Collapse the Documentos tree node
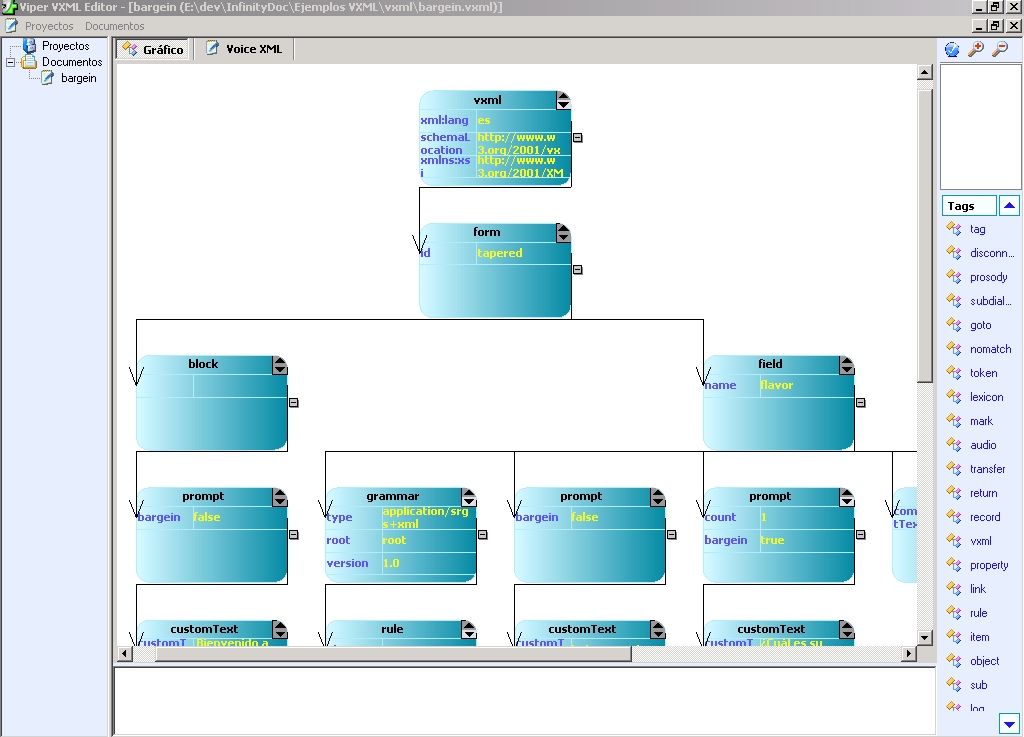Viewport: 1024px width, 737px height. coord(11,62)
